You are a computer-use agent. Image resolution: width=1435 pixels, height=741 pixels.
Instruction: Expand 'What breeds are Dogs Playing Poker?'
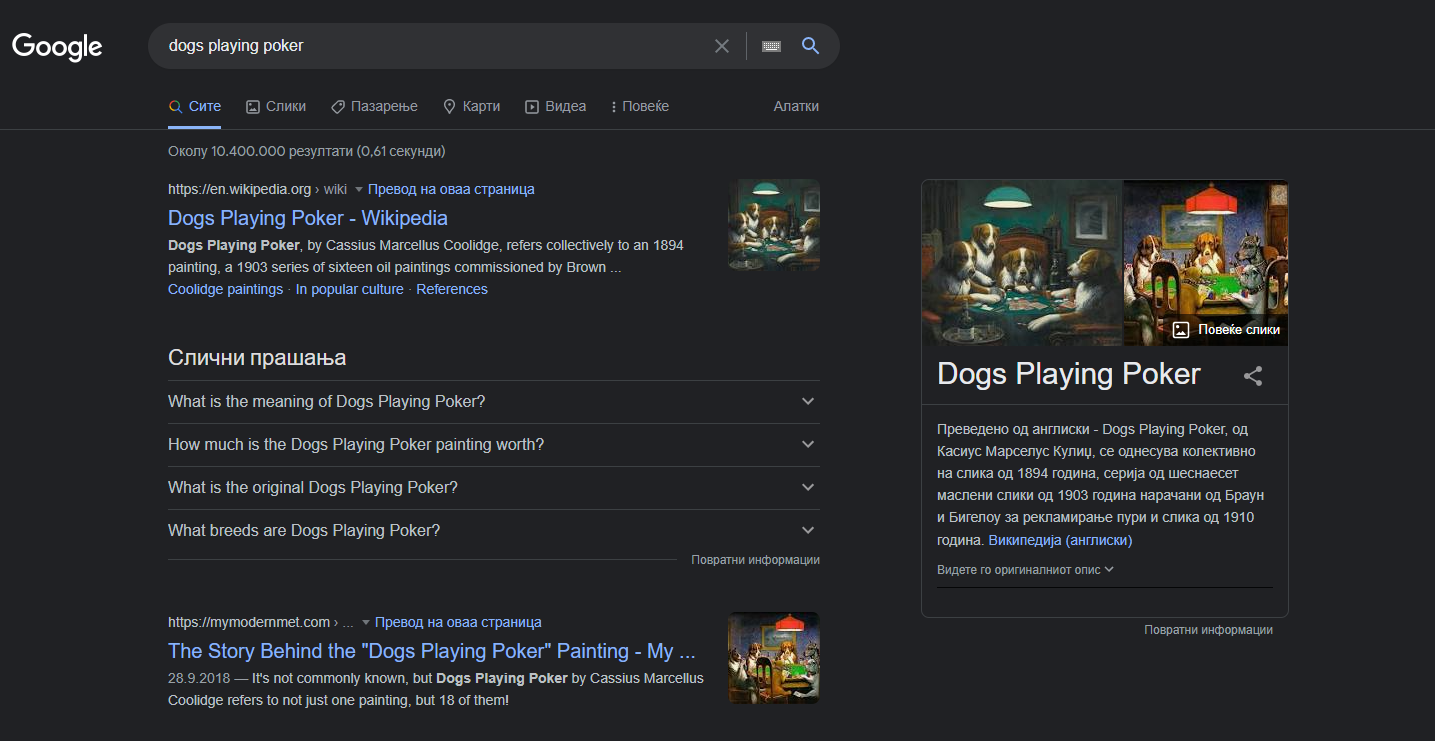(x=494, y=531)
